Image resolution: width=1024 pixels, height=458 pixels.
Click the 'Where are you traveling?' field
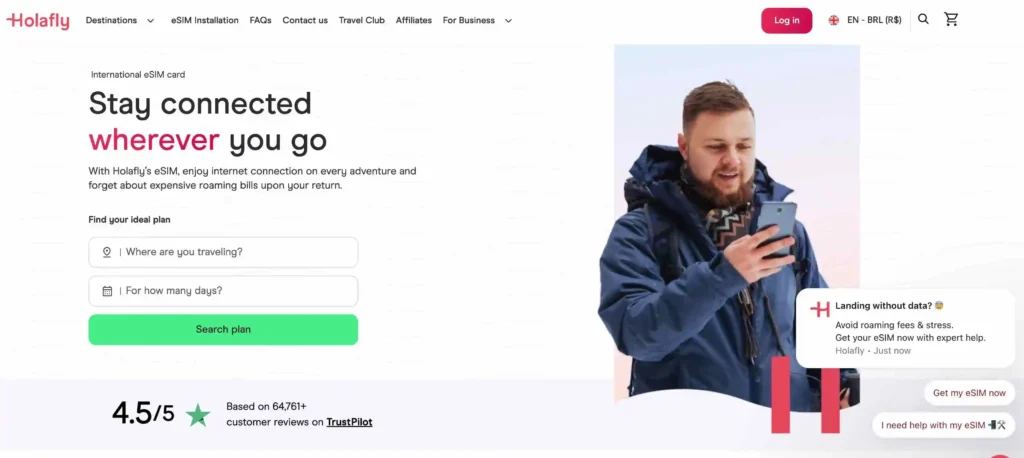point(223,252)
